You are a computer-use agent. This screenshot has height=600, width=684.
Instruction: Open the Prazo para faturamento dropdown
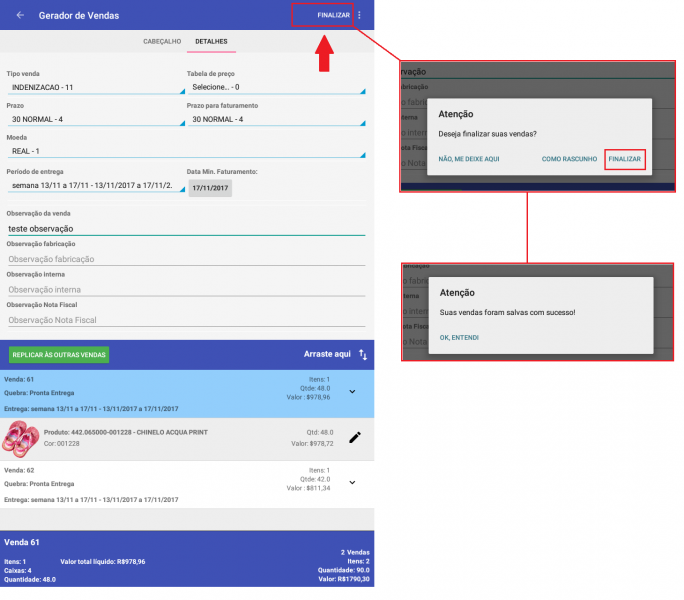coord(274,119)
